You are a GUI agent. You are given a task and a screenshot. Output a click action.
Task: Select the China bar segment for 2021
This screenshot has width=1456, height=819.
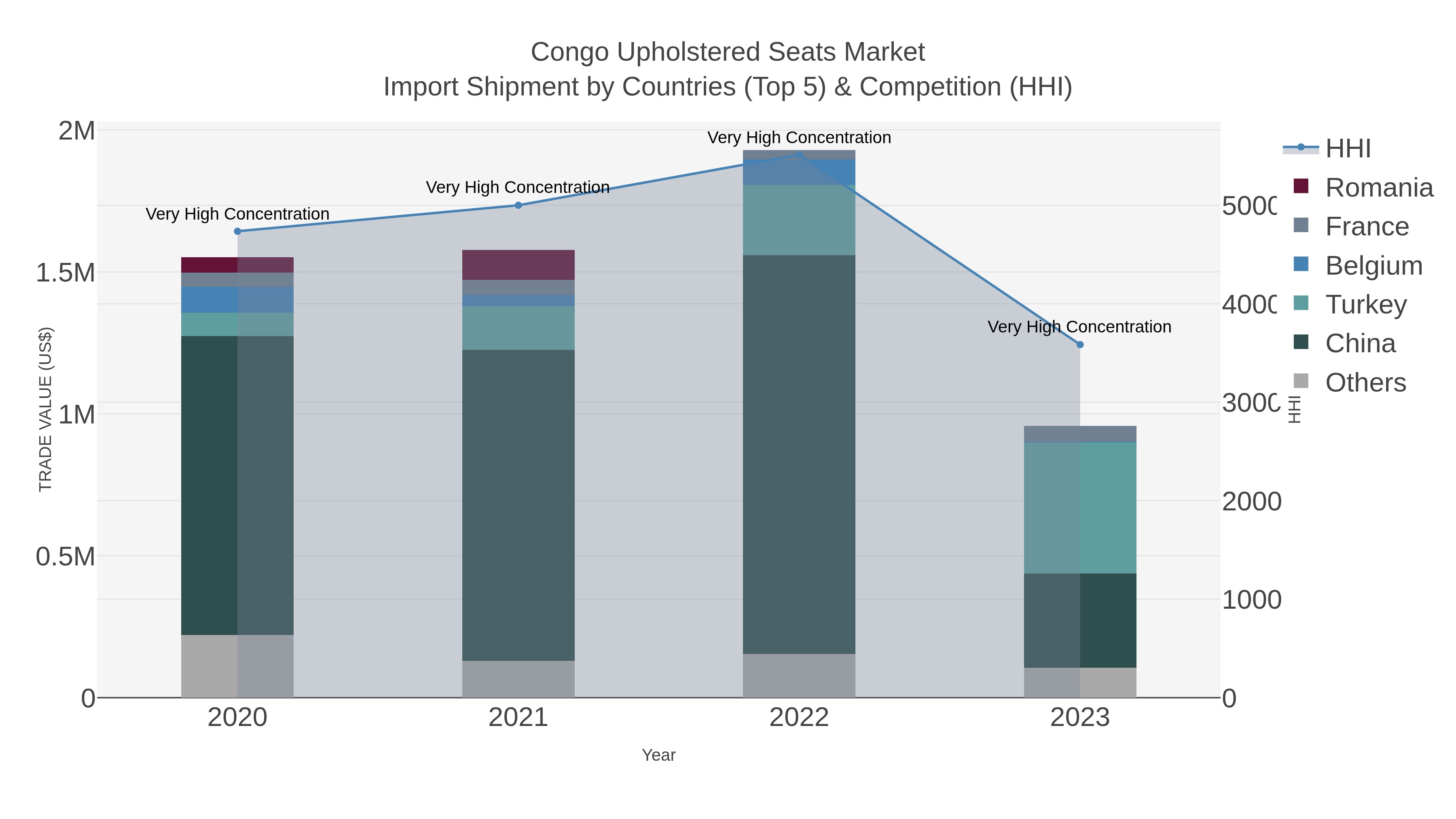[x=518, y=505]
